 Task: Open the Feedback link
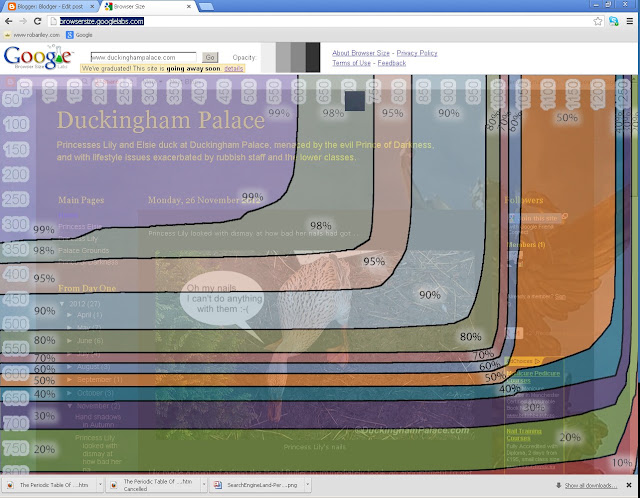pos(391,63)
